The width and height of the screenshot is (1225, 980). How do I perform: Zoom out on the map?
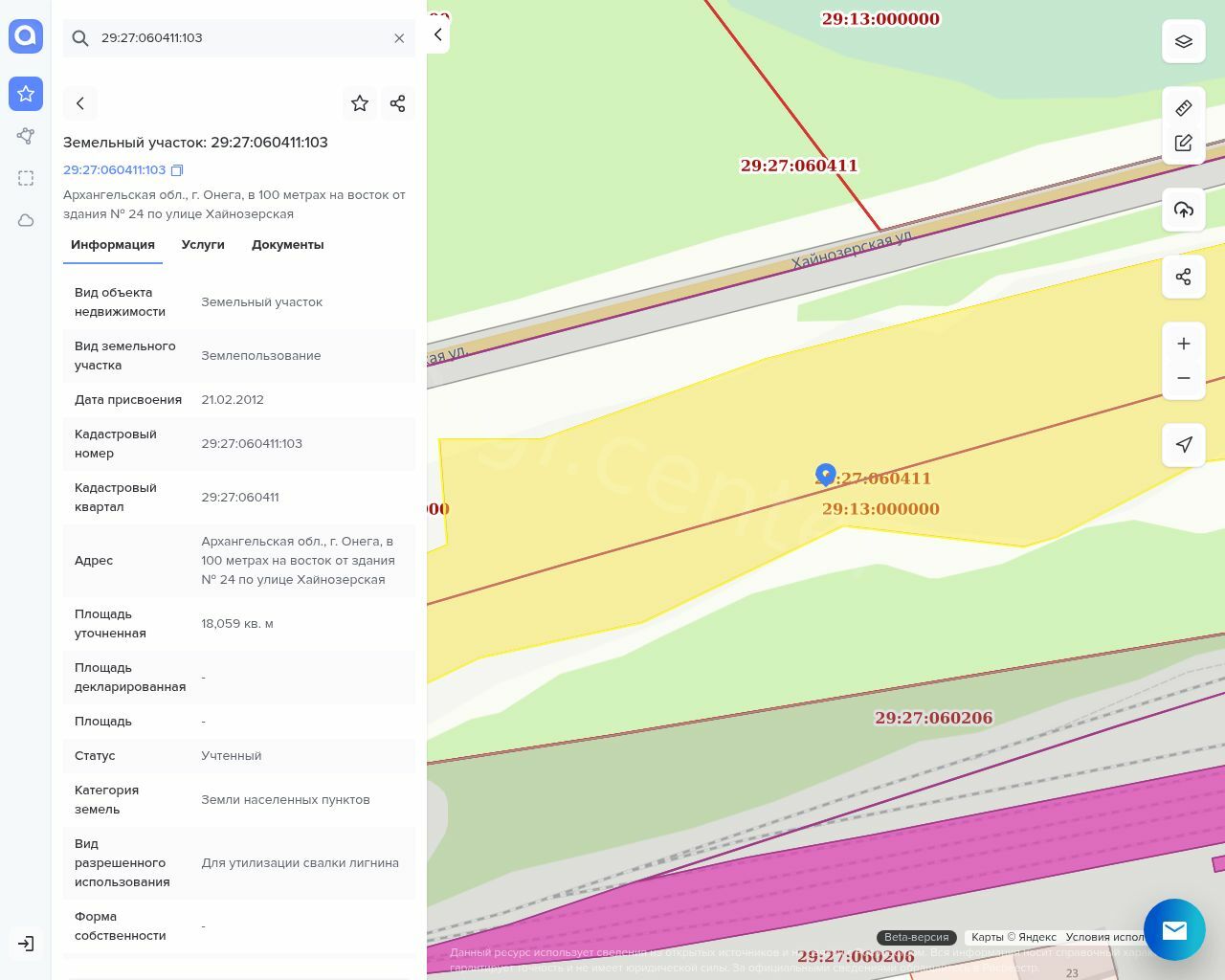[x=1183, y=378]
